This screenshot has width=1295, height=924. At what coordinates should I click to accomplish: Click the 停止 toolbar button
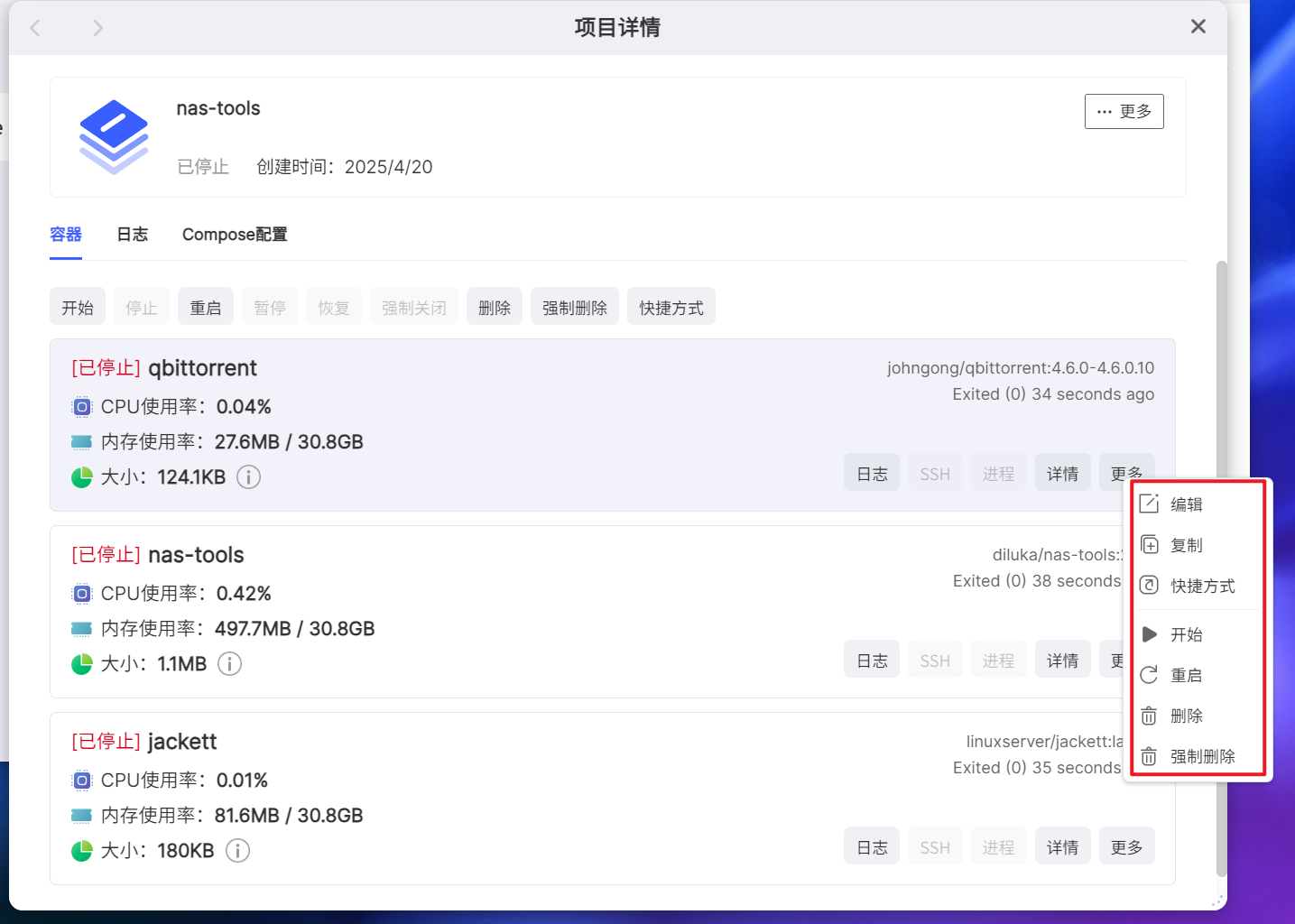(x=142, y=307)
